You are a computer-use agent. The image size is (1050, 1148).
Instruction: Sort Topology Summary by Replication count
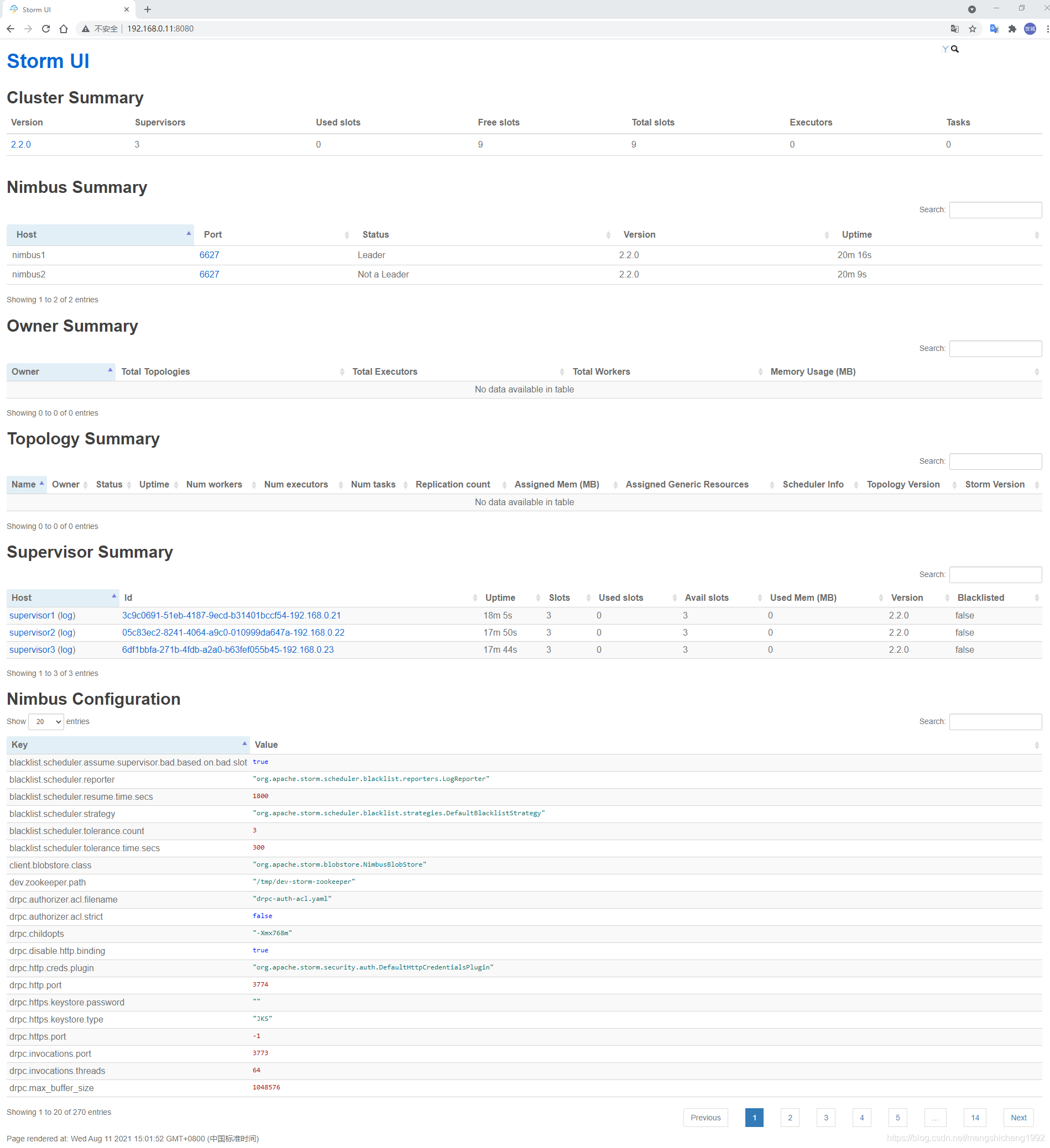[459, 484]
